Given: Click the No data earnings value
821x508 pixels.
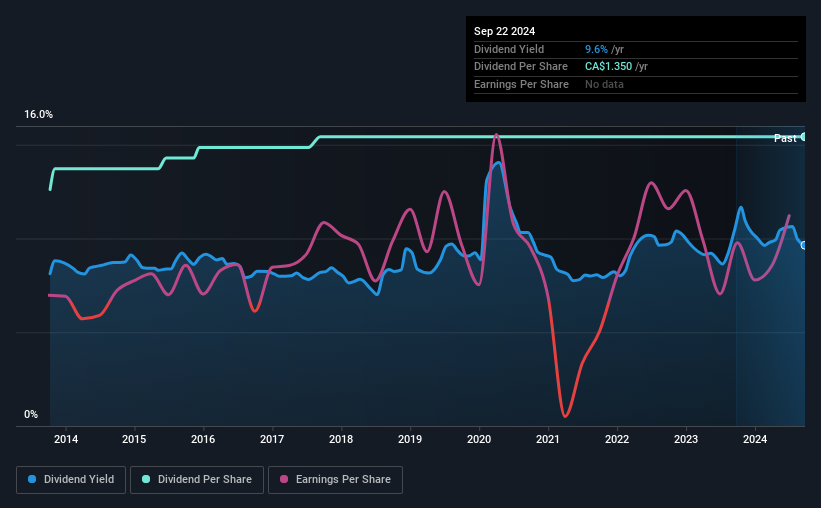Looking at the screenshot, I should click(604, 84).
